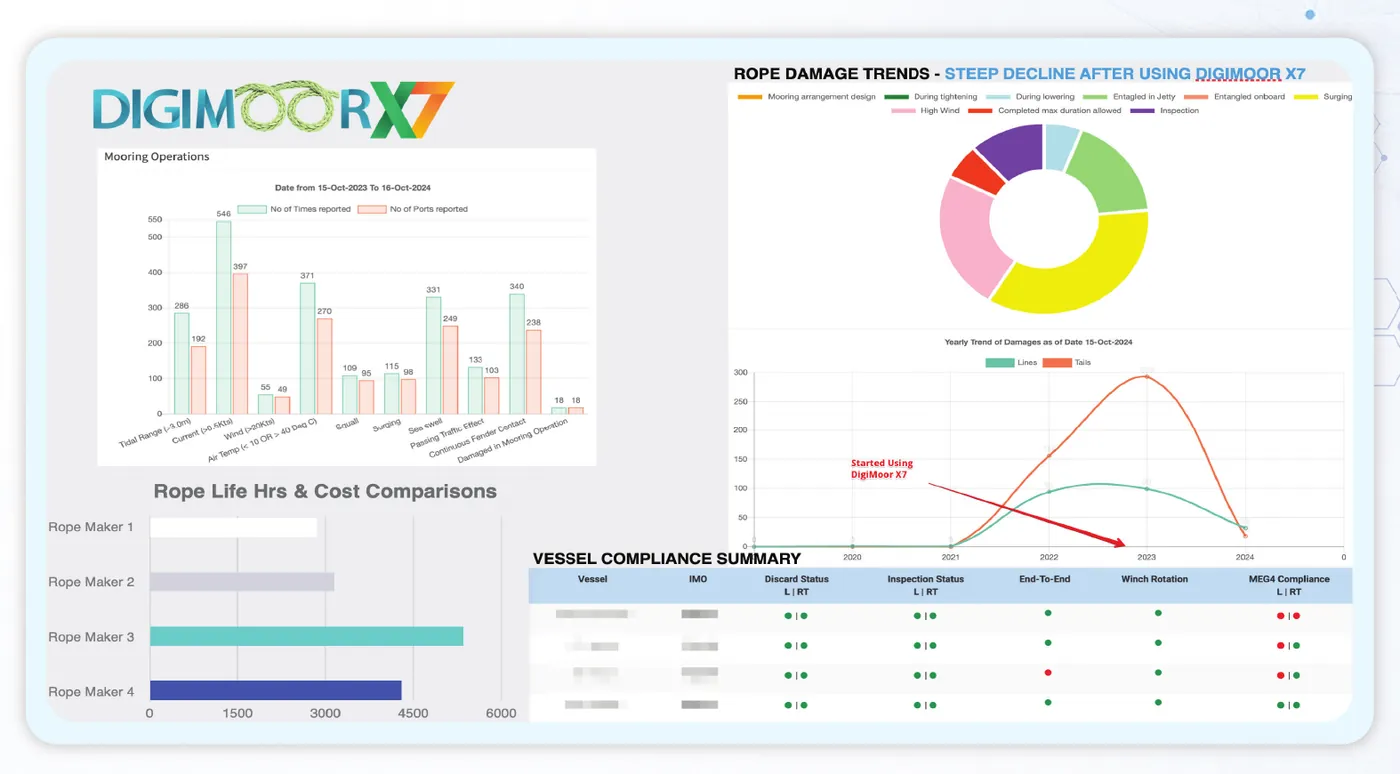Select the 'End-To-End' column header

tap(1045, 579)
